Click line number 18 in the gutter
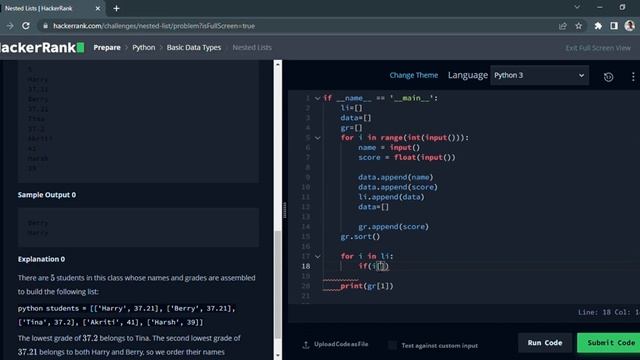Image resolution: width=640 pixels, height=360 pixels. pyautogui.click(x=306, y=266)
